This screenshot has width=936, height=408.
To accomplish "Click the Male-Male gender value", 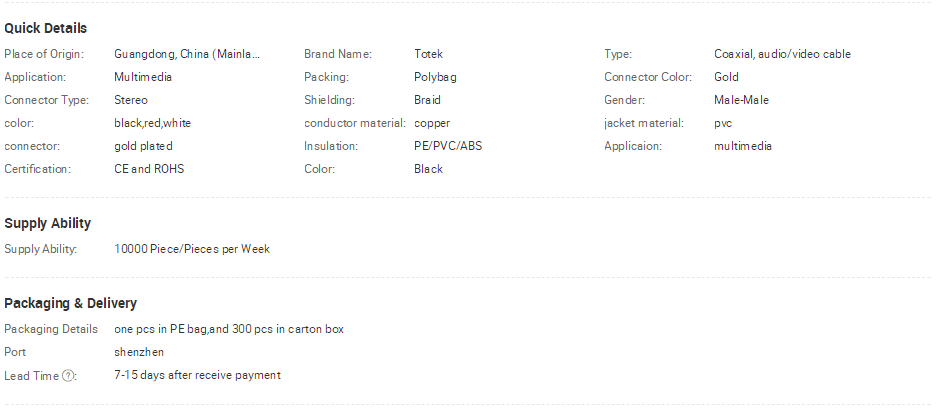I will click(x=741, y=100).
